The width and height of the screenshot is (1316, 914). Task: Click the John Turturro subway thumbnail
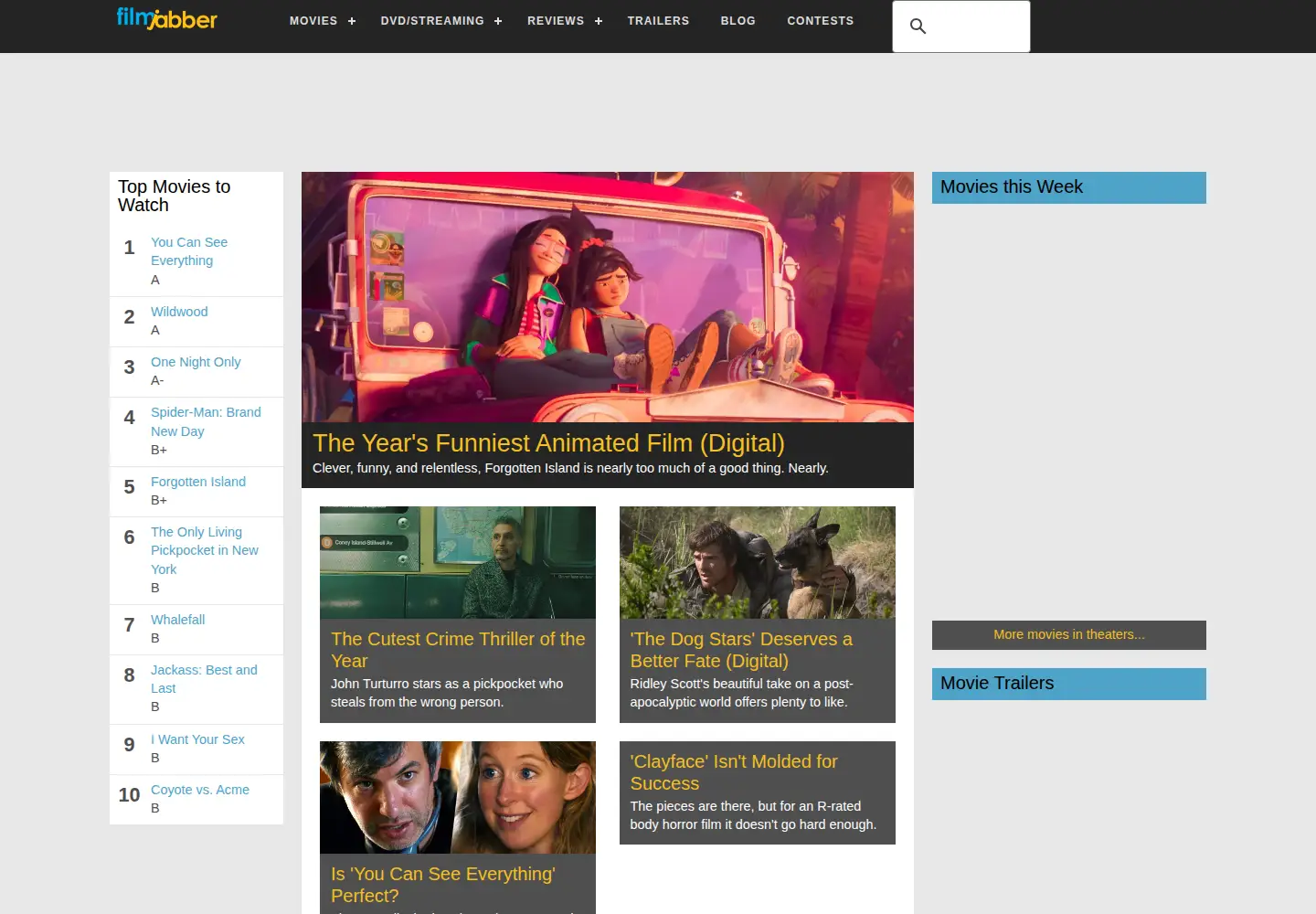458,562
